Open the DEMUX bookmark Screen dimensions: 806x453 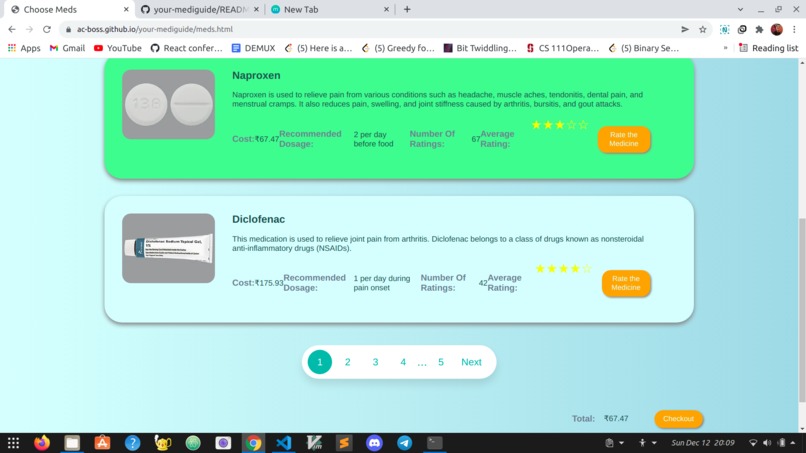coord(253,48)
